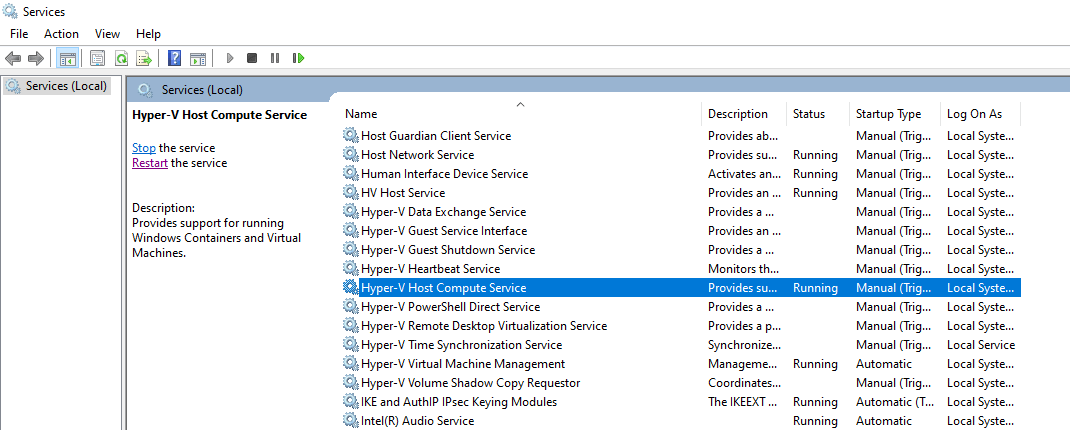The image size is (1070, 430).
Task: Click the Restart Service icon
Action: 298,58
